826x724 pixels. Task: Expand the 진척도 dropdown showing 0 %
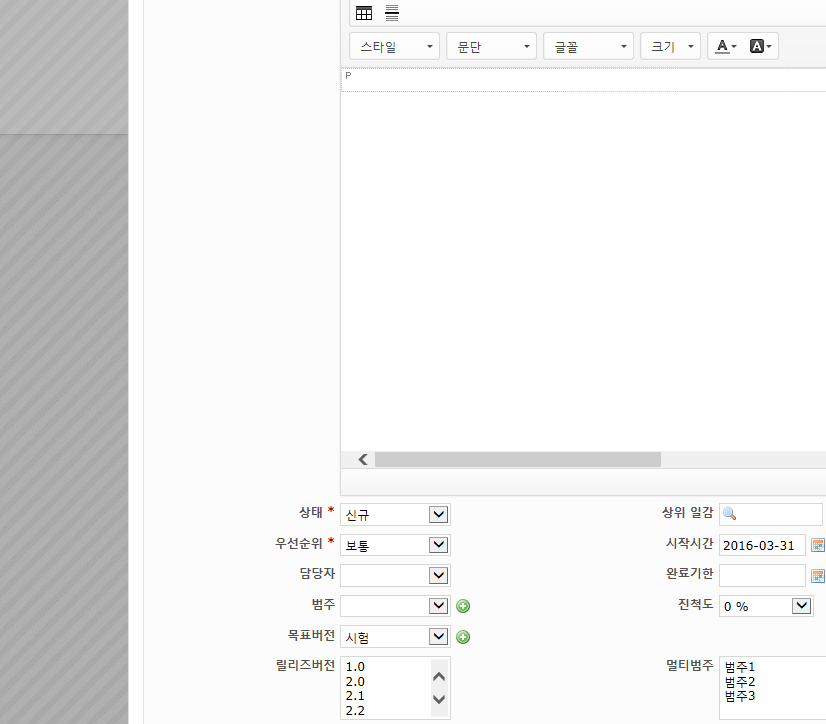(x=801, y=606)
